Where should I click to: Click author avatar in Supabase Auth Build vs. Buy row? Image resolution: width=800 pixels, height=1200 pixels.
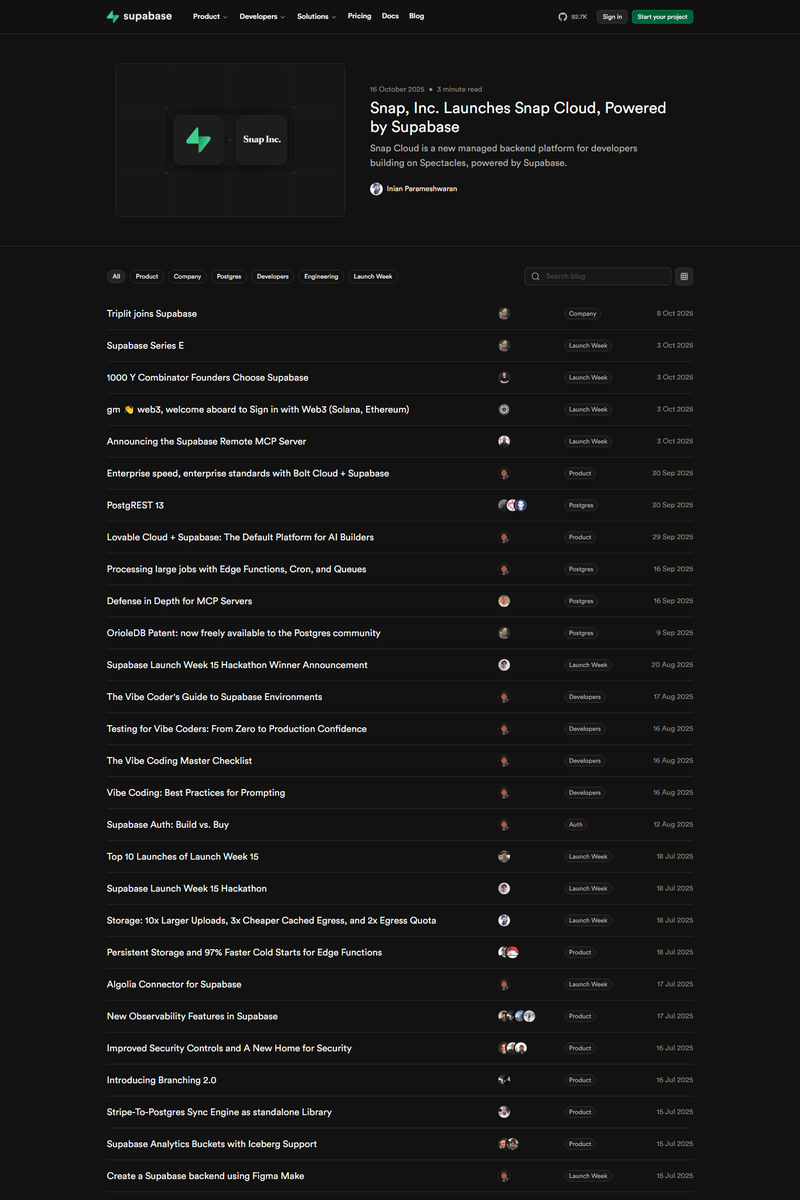click(x=504, y=825)
